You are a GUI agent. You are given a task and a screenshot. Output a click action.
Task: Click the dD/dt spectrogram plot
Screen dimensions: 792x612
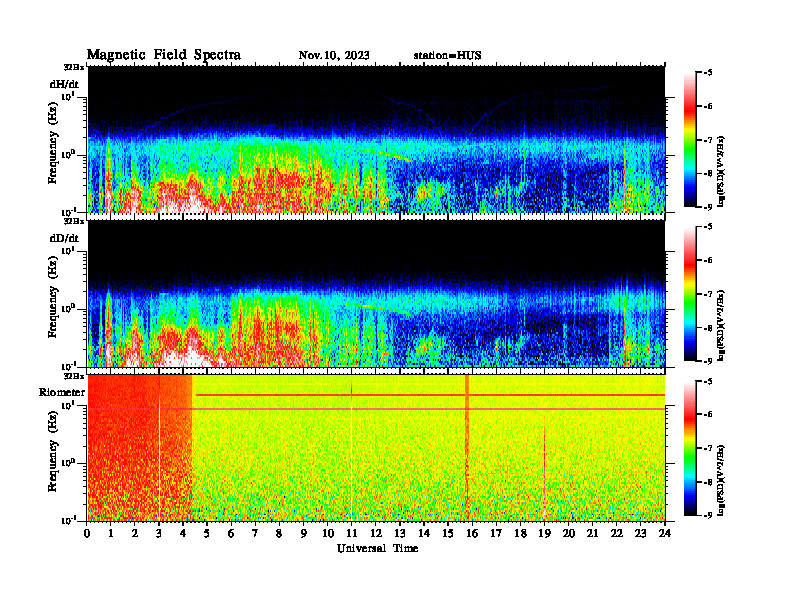click(x=376, y=293)
